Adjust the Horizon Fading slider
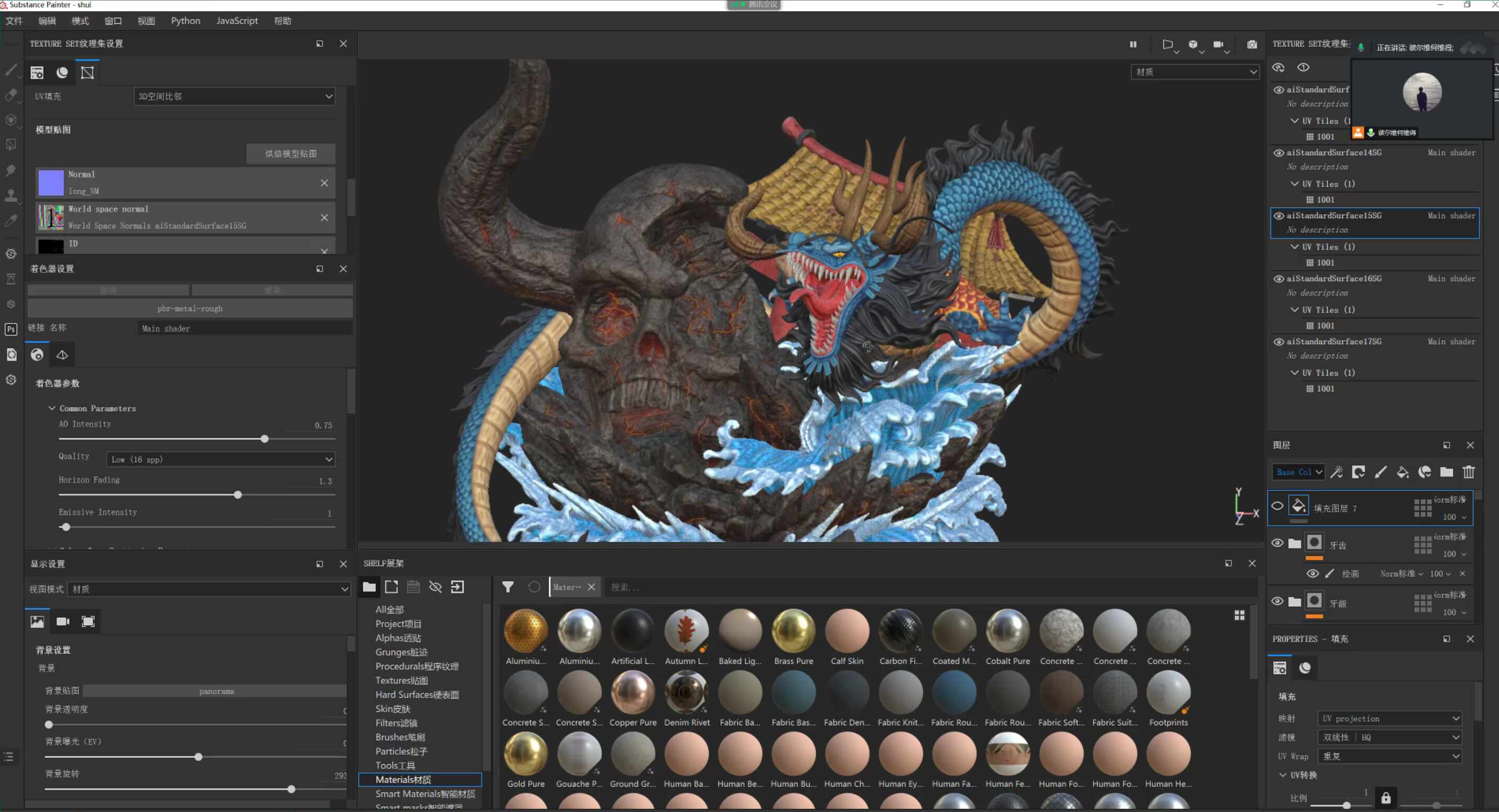The height and width of the screenshot is (812, 1499). [237, 495]
